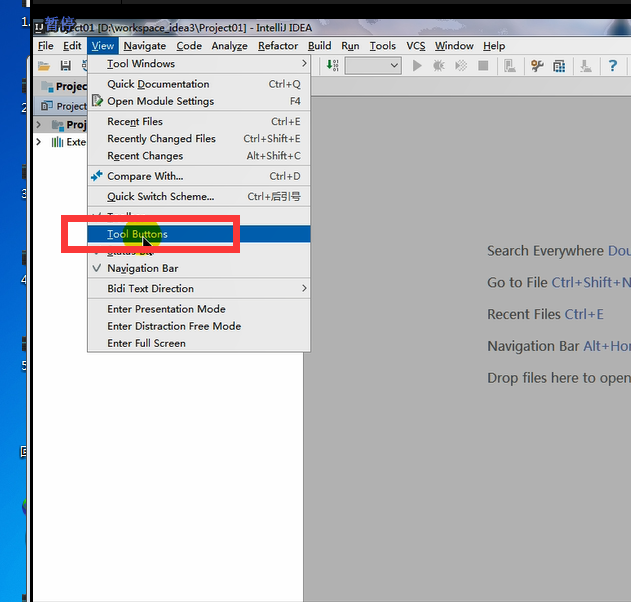
Task: Open the File menu
Action: coord(45,46)
